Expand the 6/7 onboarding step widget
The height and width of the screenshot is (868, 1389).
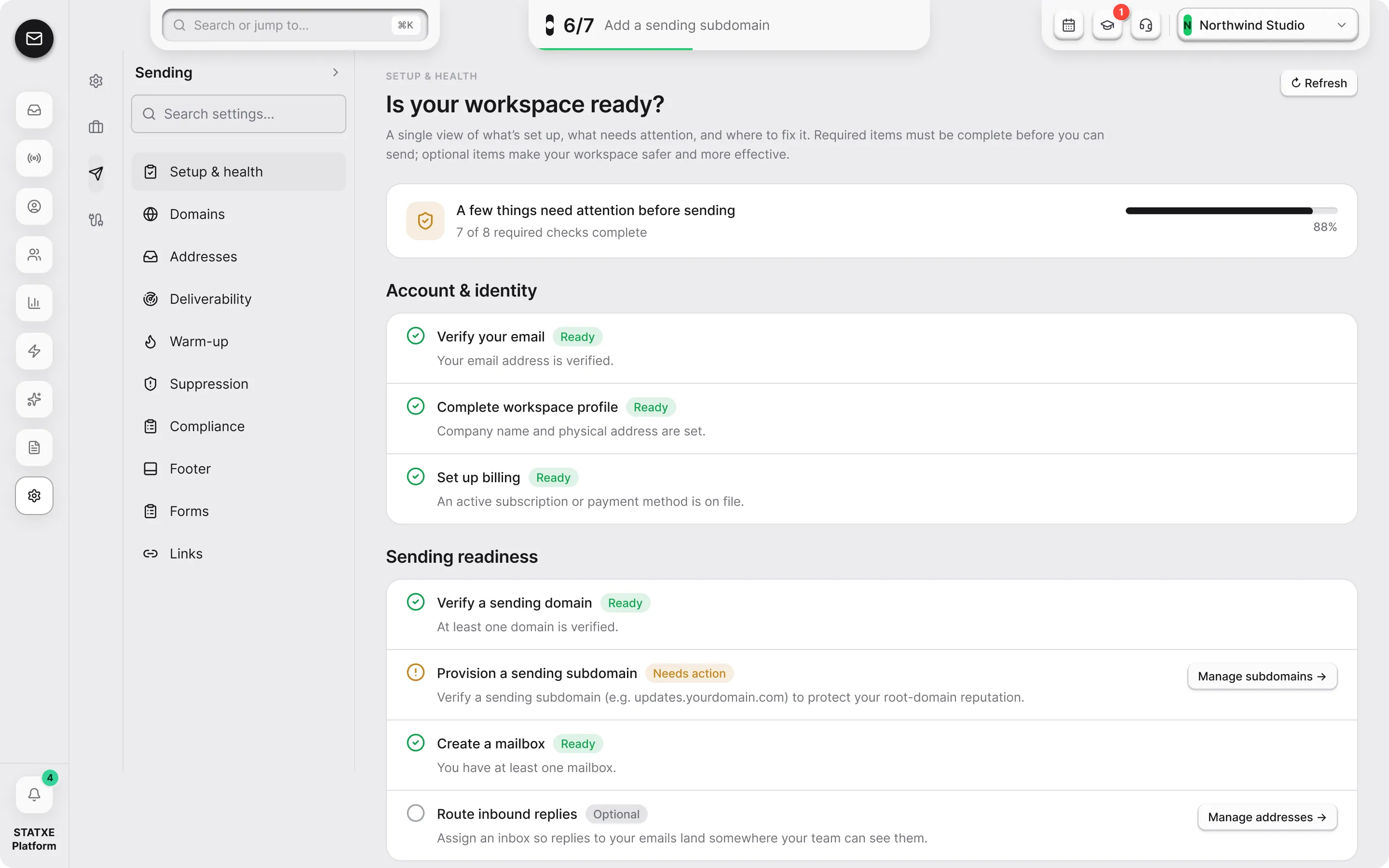click(729, 25)
